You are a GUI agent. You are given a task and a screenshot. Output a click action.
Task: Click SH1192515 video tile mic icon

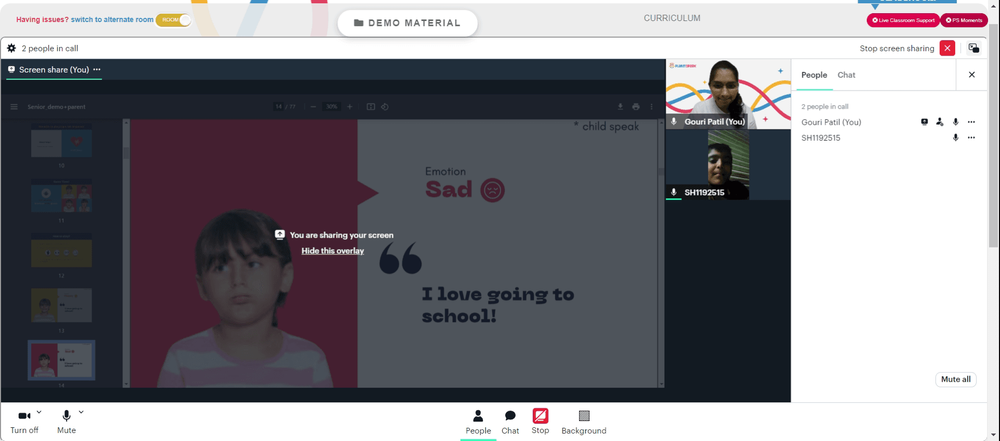pos(673,191)
